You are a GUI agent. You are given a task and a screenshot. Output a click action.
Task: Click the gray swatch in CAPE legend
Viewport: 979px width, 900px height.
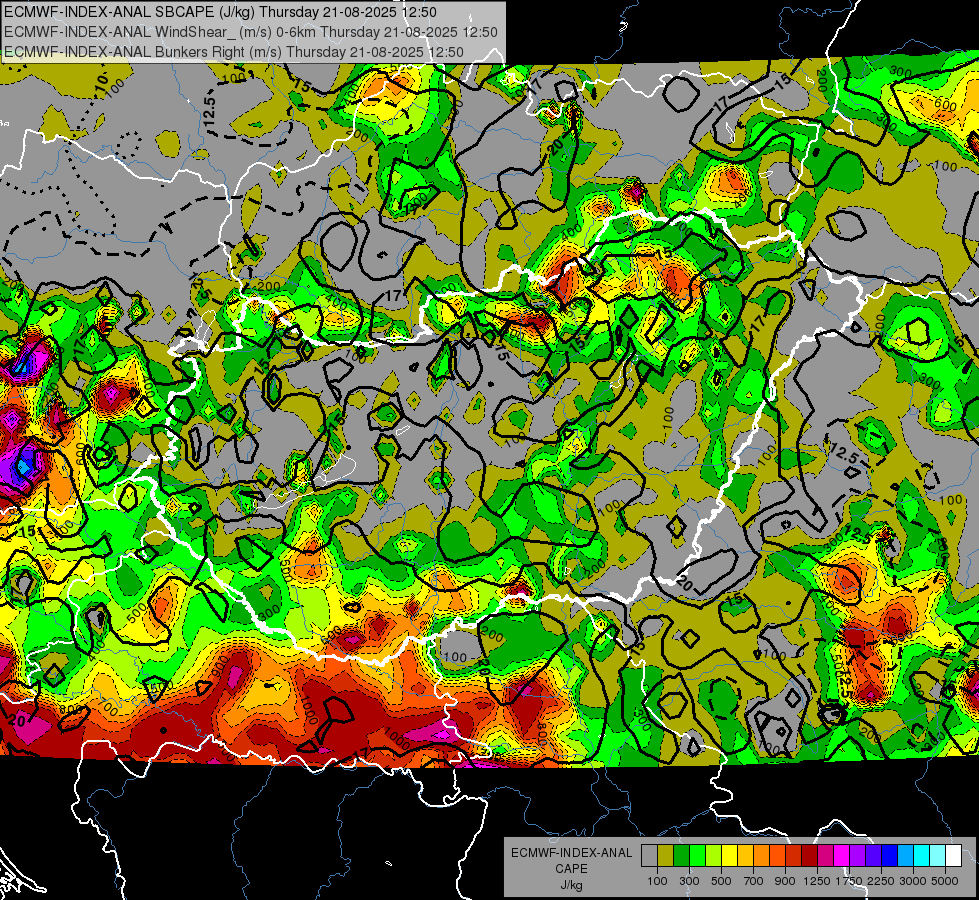649,856
